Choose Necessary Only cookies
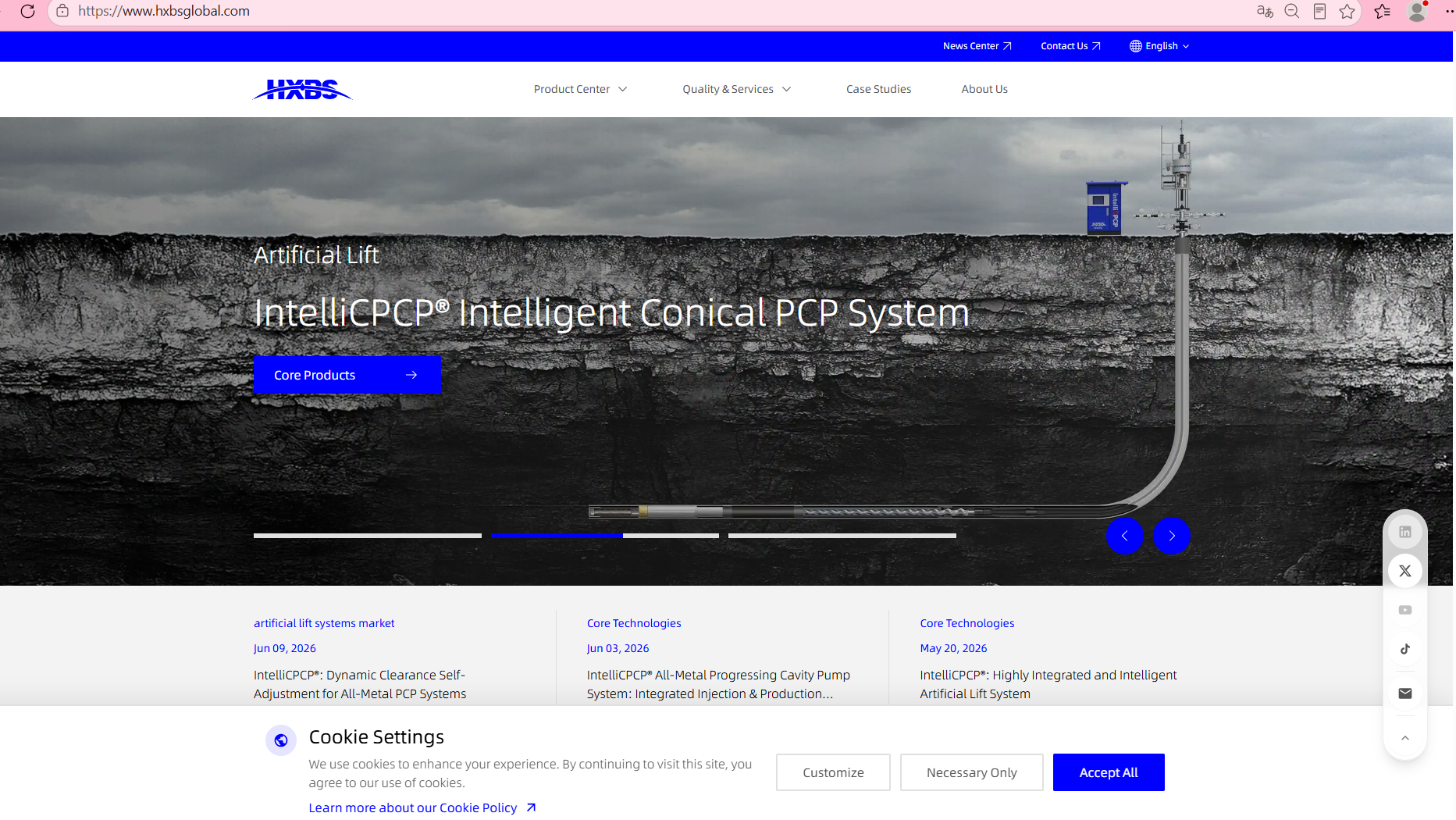Screen dimensions: 1456x820 point(972,772)
